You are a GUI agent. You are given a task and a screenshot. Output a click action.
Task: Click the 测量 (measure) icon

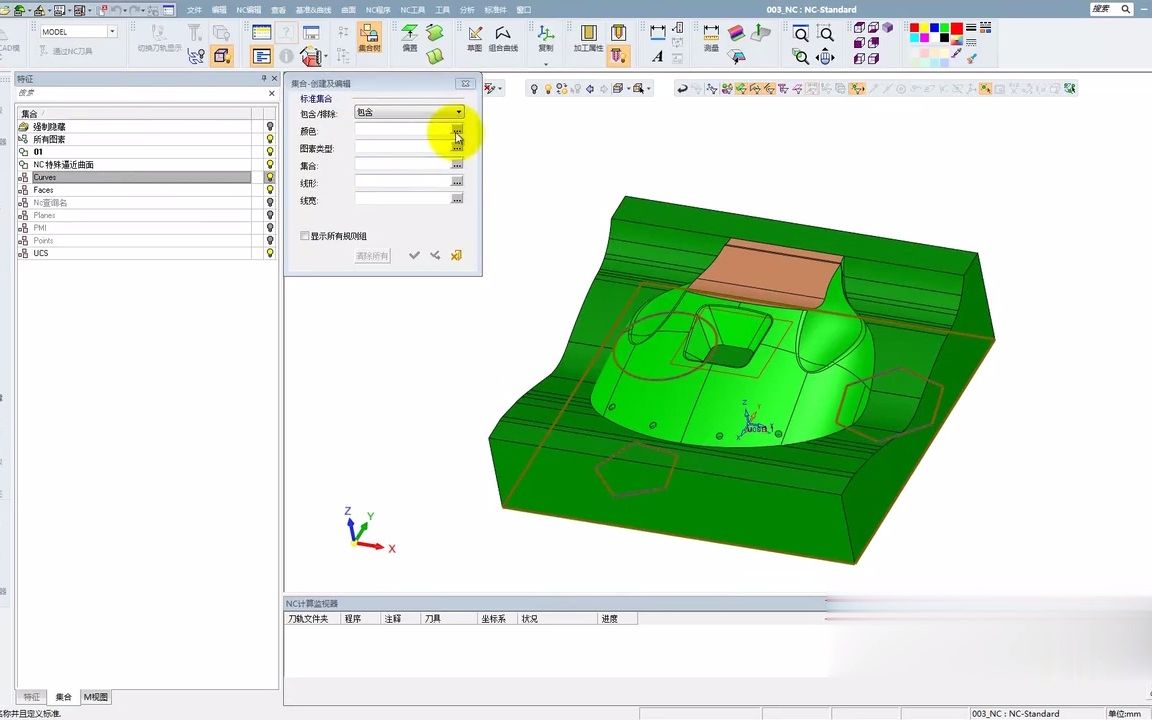click(711, 38)
